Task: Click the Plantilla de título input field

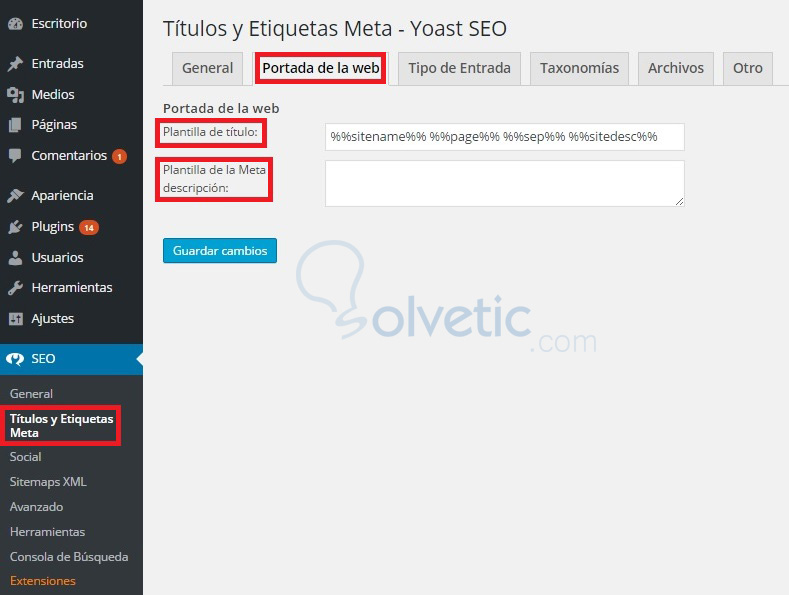Action: (x=505, y=137)
